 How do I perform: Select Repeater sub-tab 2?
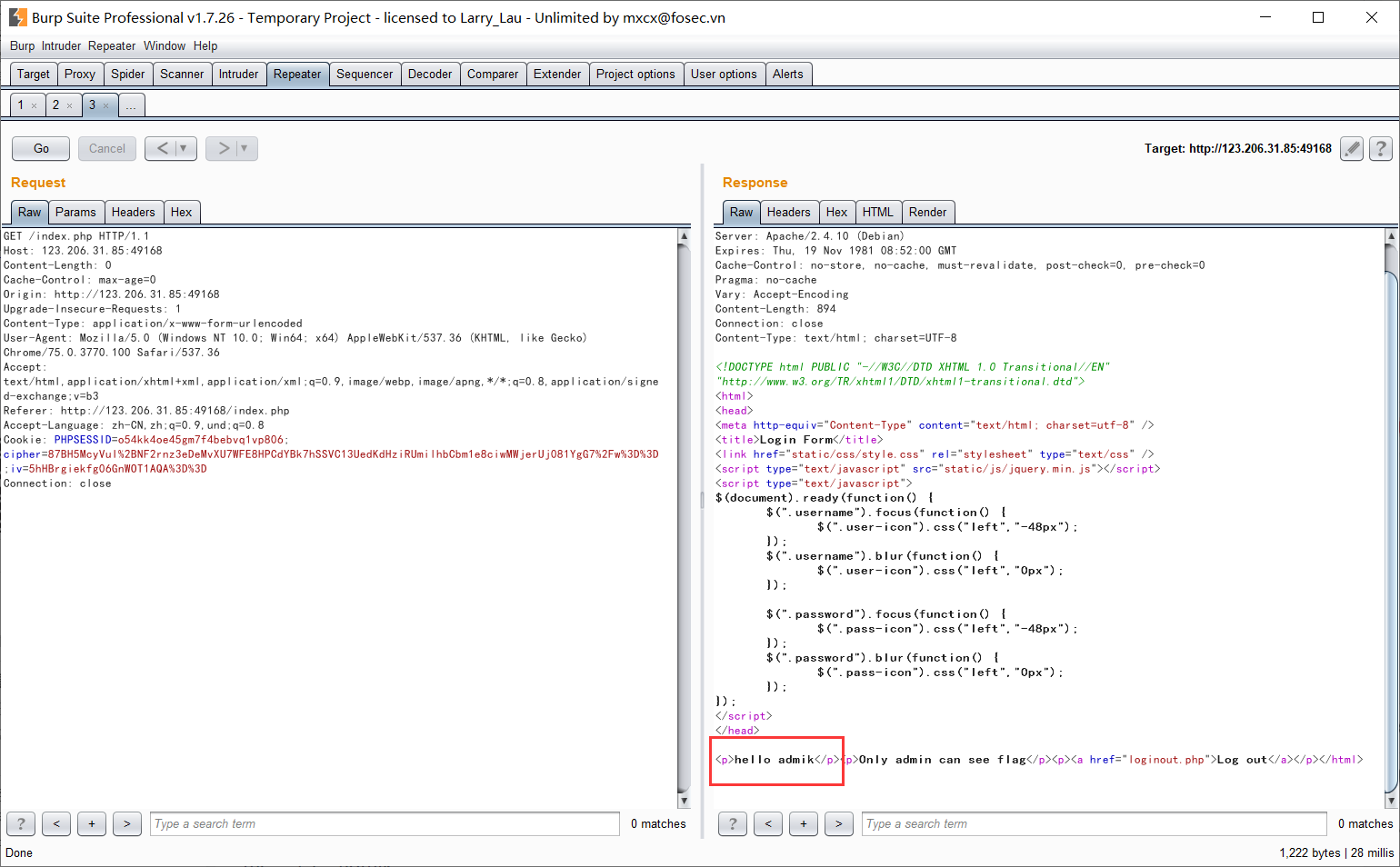point(55,105)
